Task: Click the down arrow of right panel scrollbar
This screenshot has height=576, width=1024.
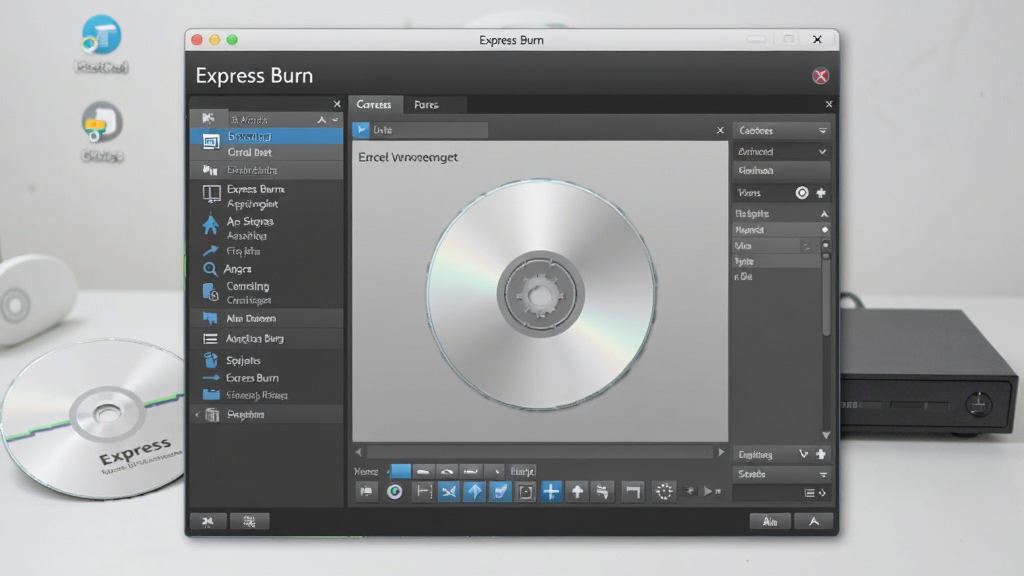Action: 826,435
